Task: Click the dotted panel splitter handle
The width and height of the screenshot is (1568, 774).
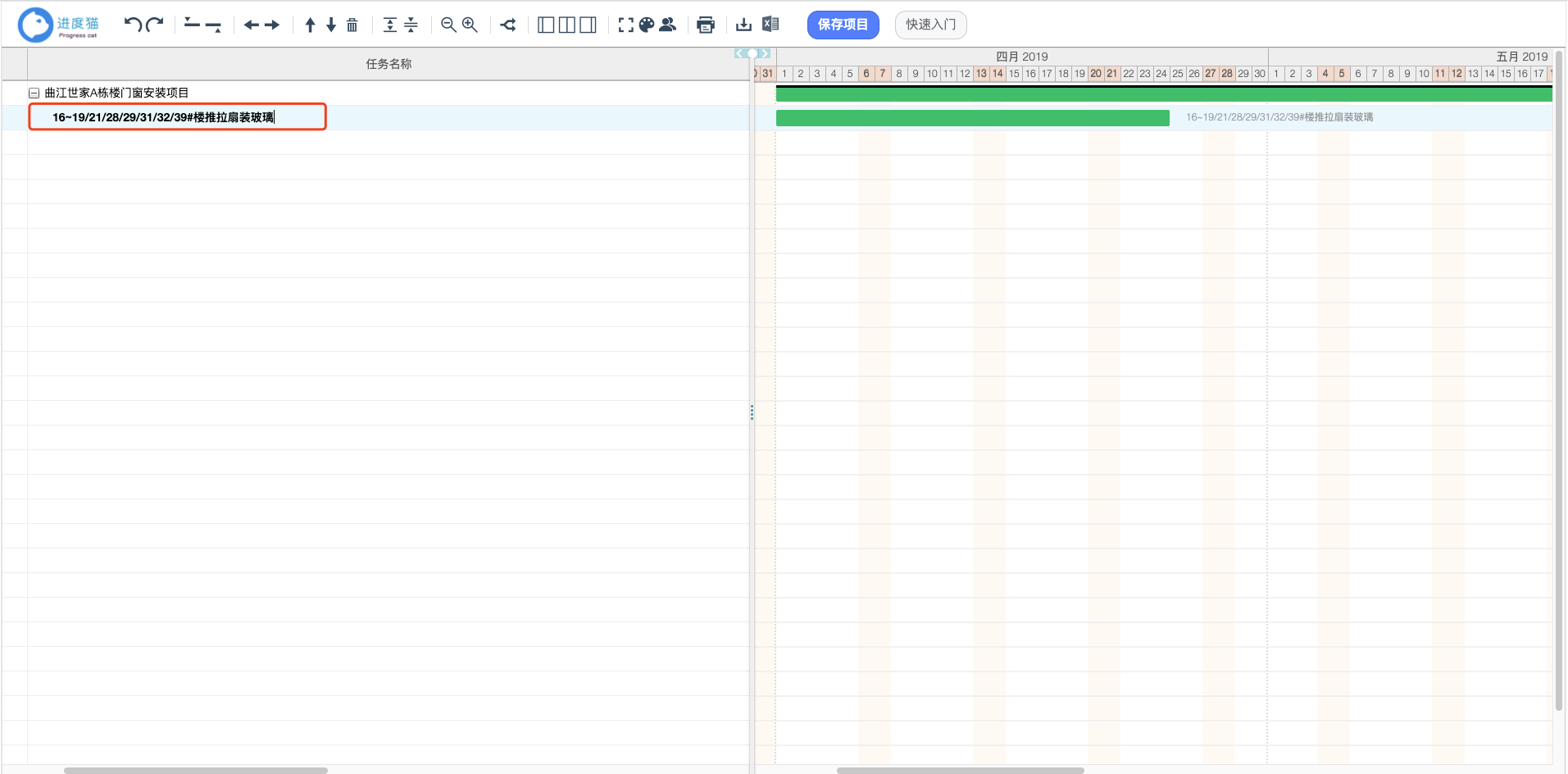Action: pyautogui.click(x=752, y=412)
